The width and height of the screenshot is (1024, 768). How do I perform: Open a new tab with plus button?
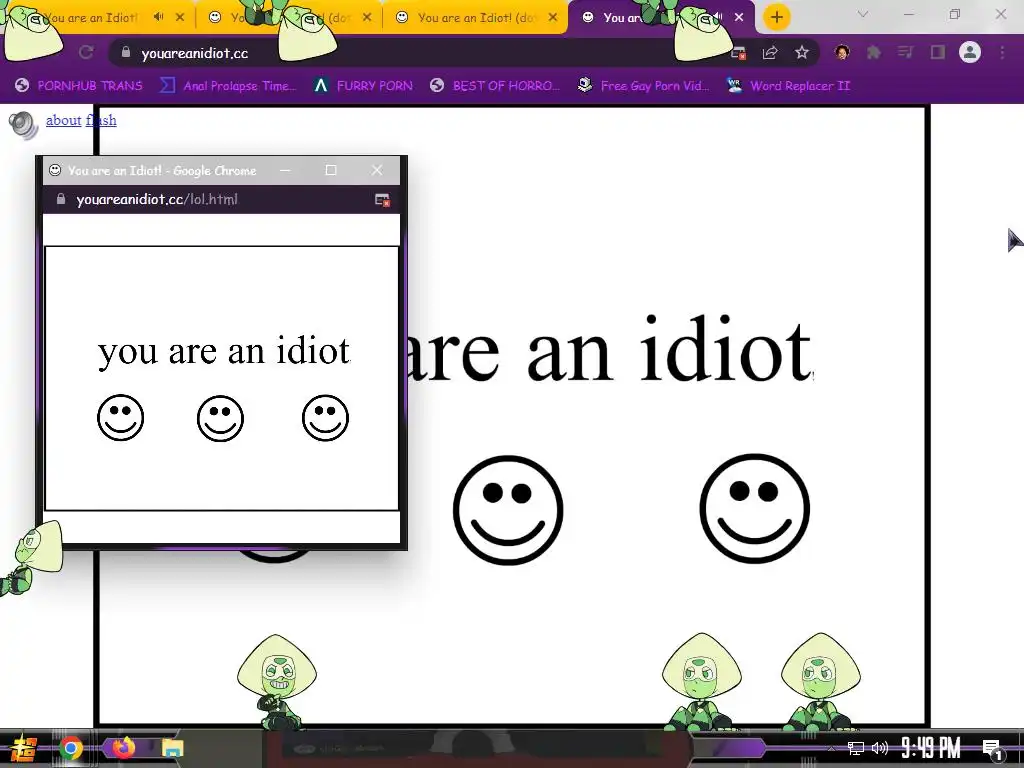pyautogui.click(x=776, y=17)
